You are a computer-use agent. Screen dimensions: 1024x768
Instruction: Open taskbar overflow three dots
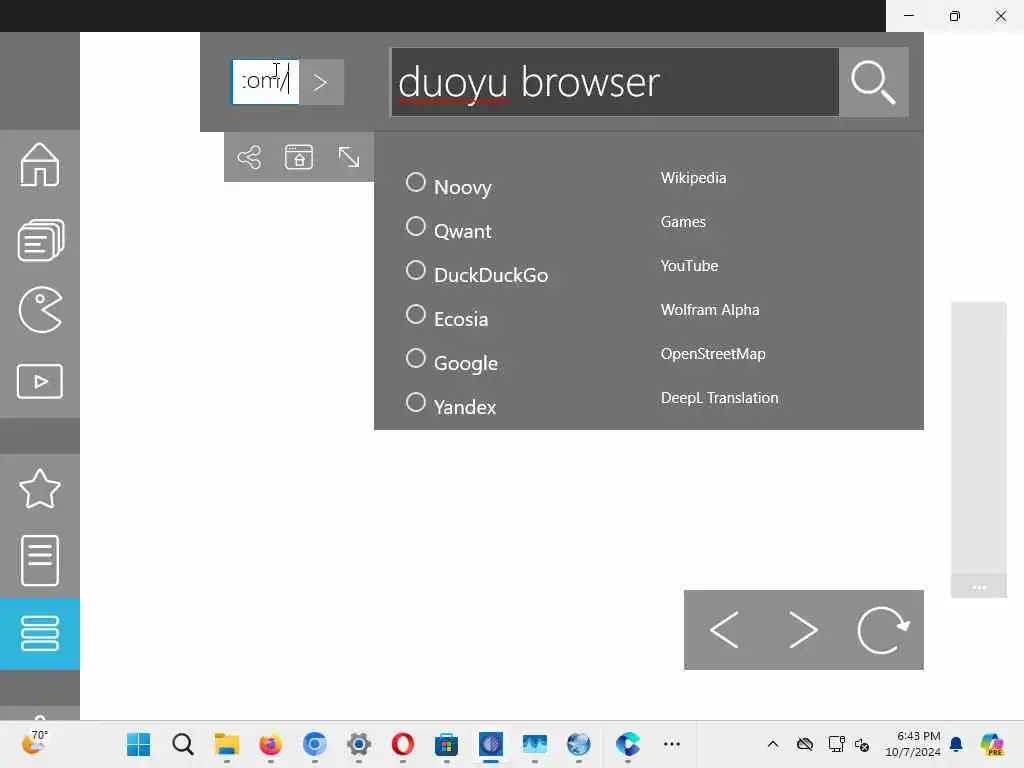coord(672,744)
